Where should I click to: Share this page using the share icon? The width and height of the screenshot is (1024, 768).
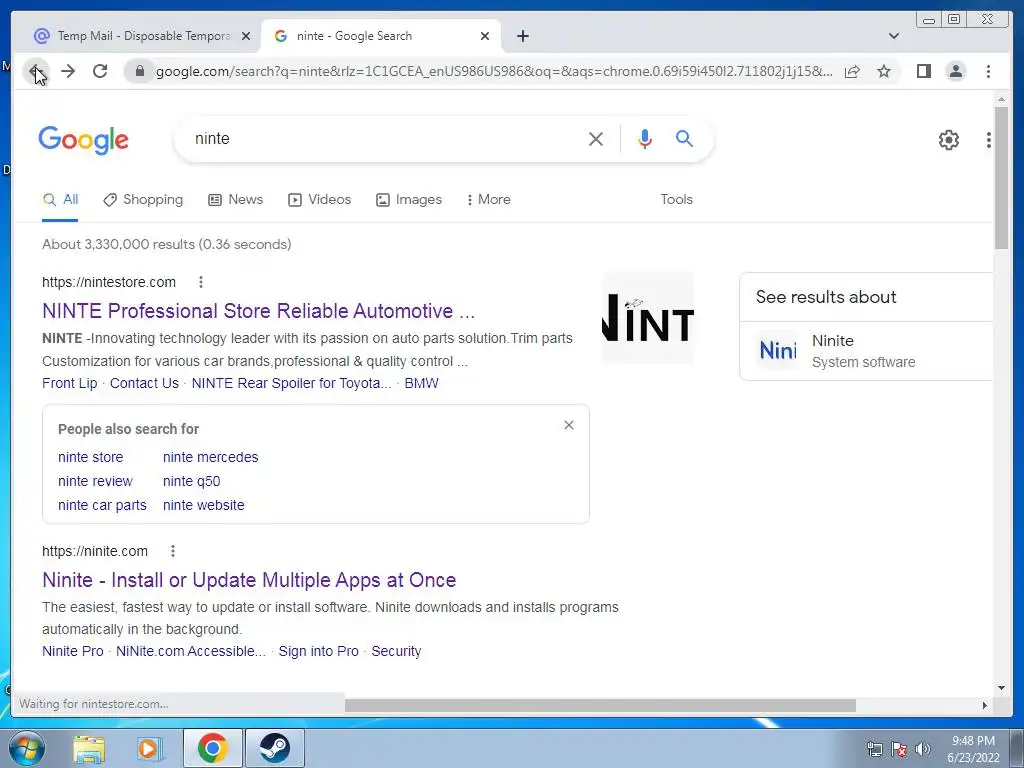pyautogui.click(x=852, y=71)
